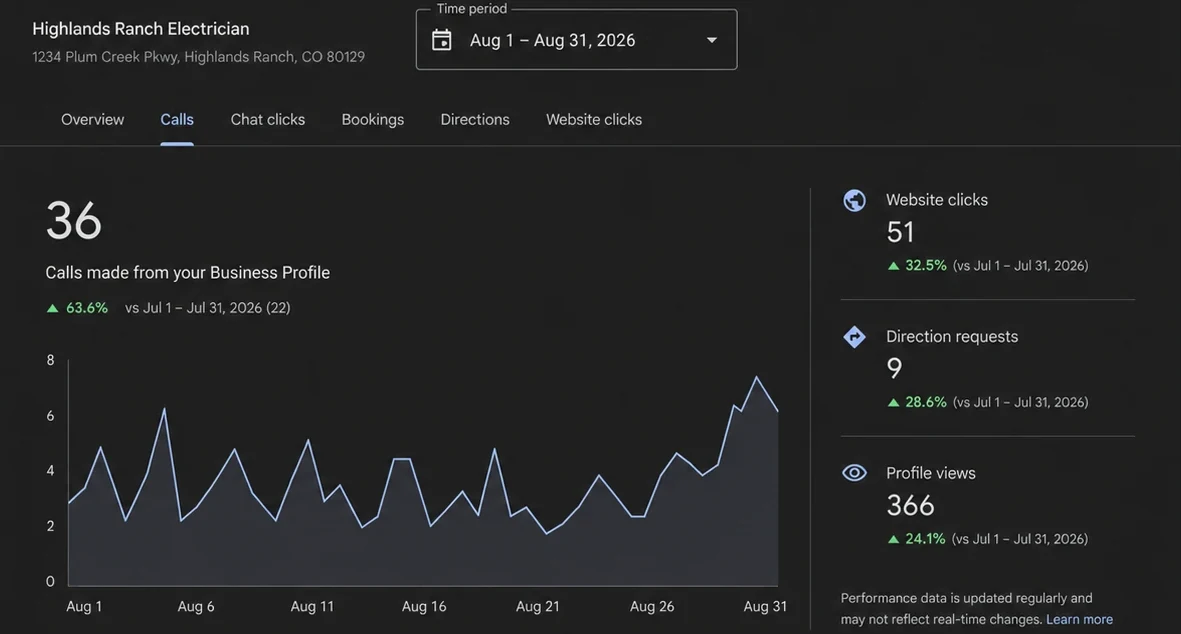Click the Aug 21 axis label

tap(538, 606)
